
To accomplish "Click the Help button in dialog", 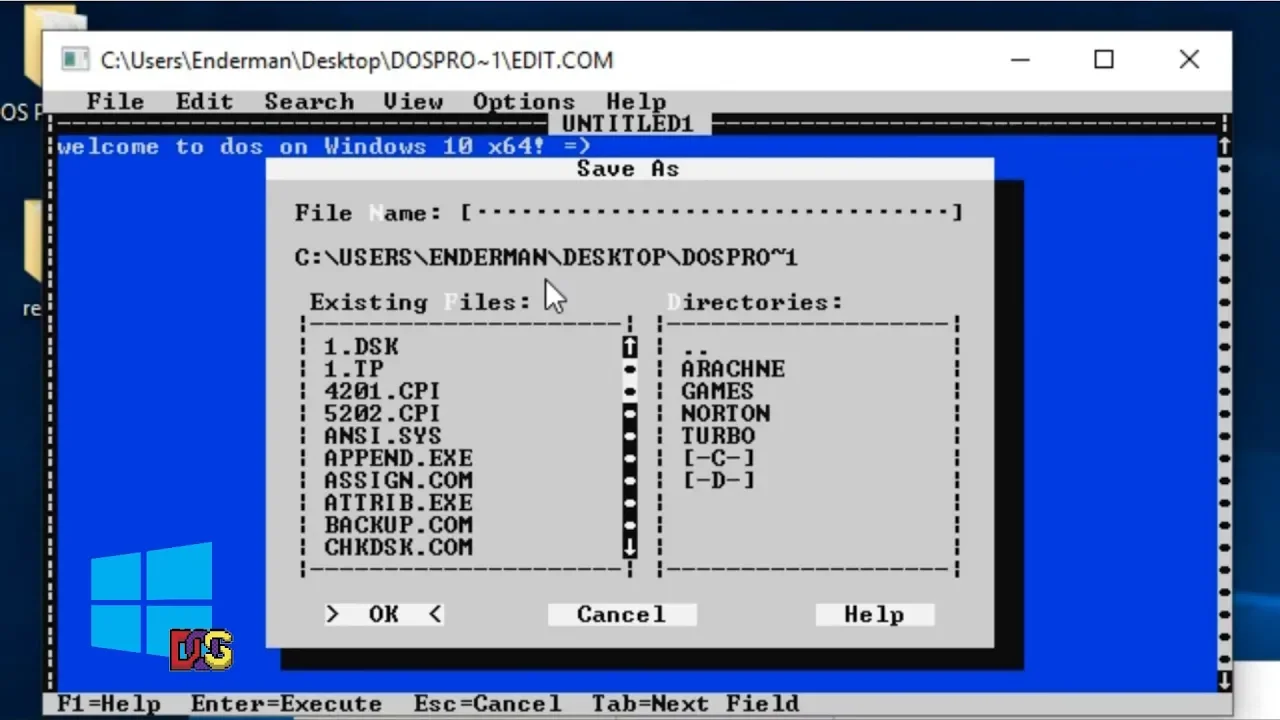I will coord(874,614).
